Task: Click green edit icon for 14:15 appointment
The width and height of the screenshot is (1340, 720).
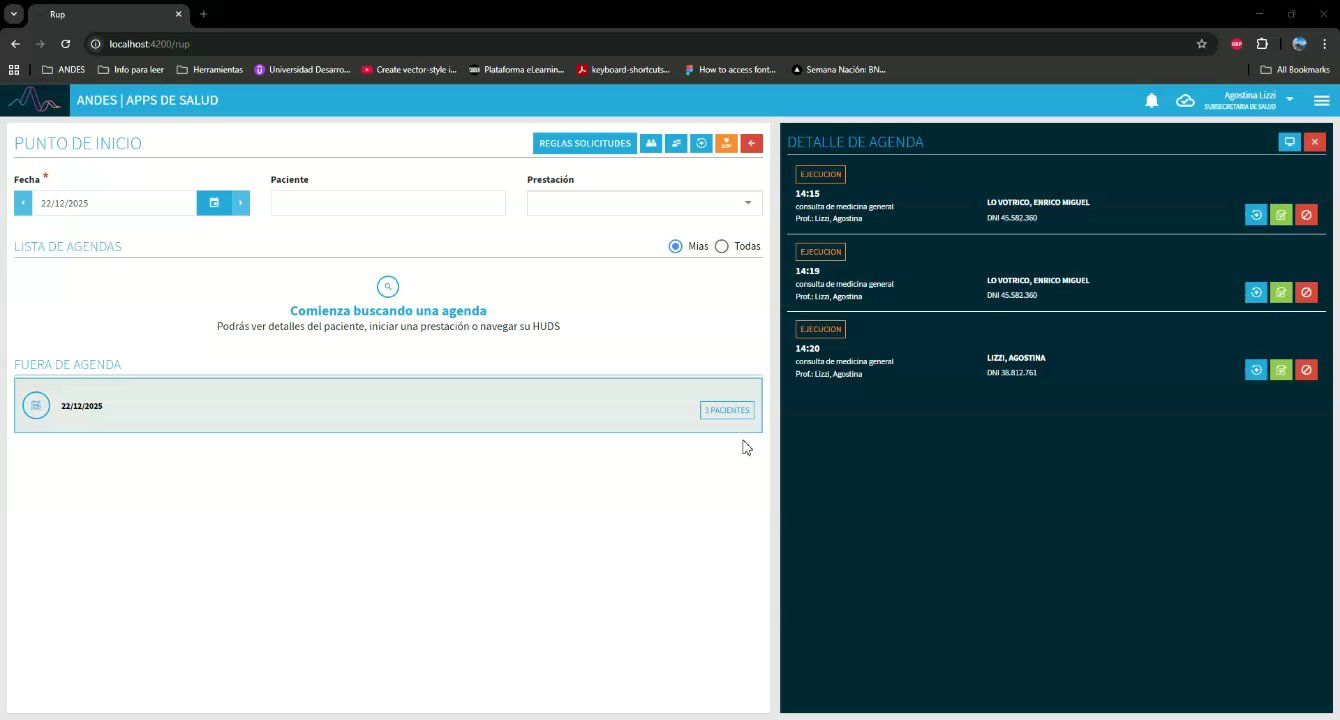Action: click(1281, 214)
